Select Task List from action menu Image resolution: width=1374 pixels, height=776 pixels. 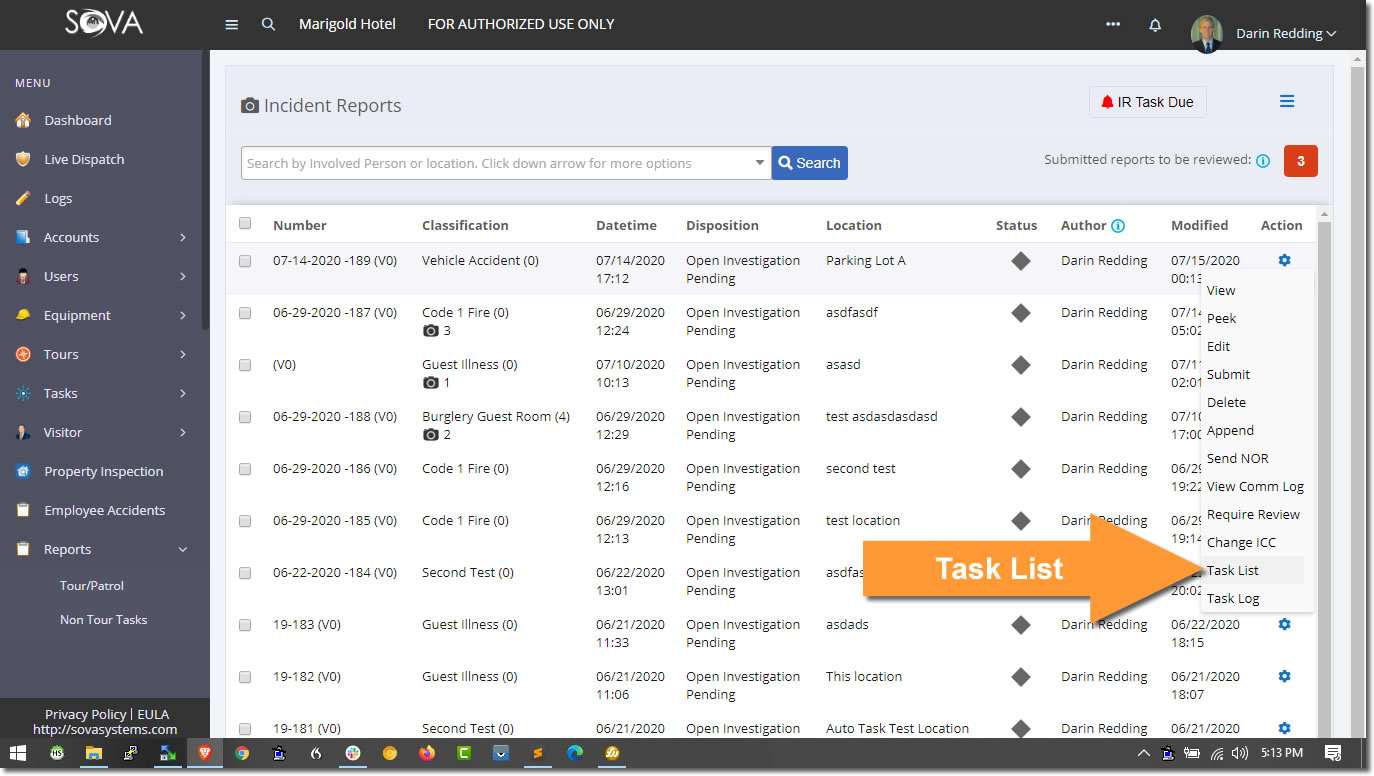1253,570
